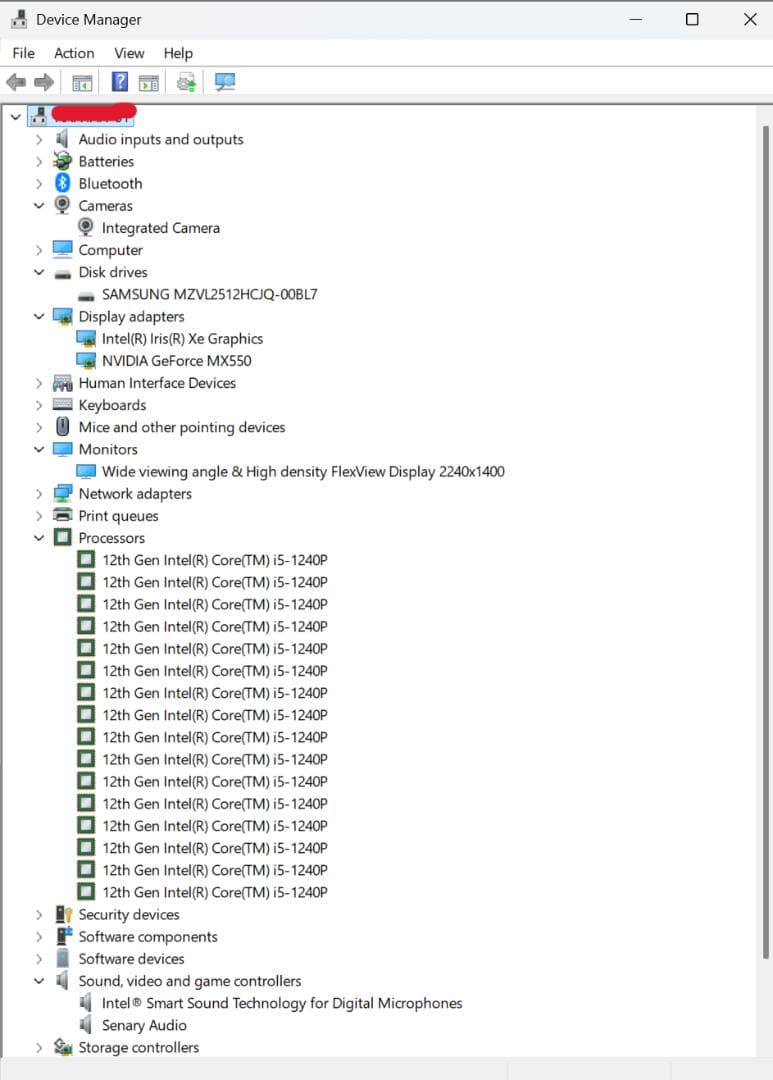773x1080 pixels.
Task: Click the Back arrow toolbar icon
Action: [x=16, y=83]
